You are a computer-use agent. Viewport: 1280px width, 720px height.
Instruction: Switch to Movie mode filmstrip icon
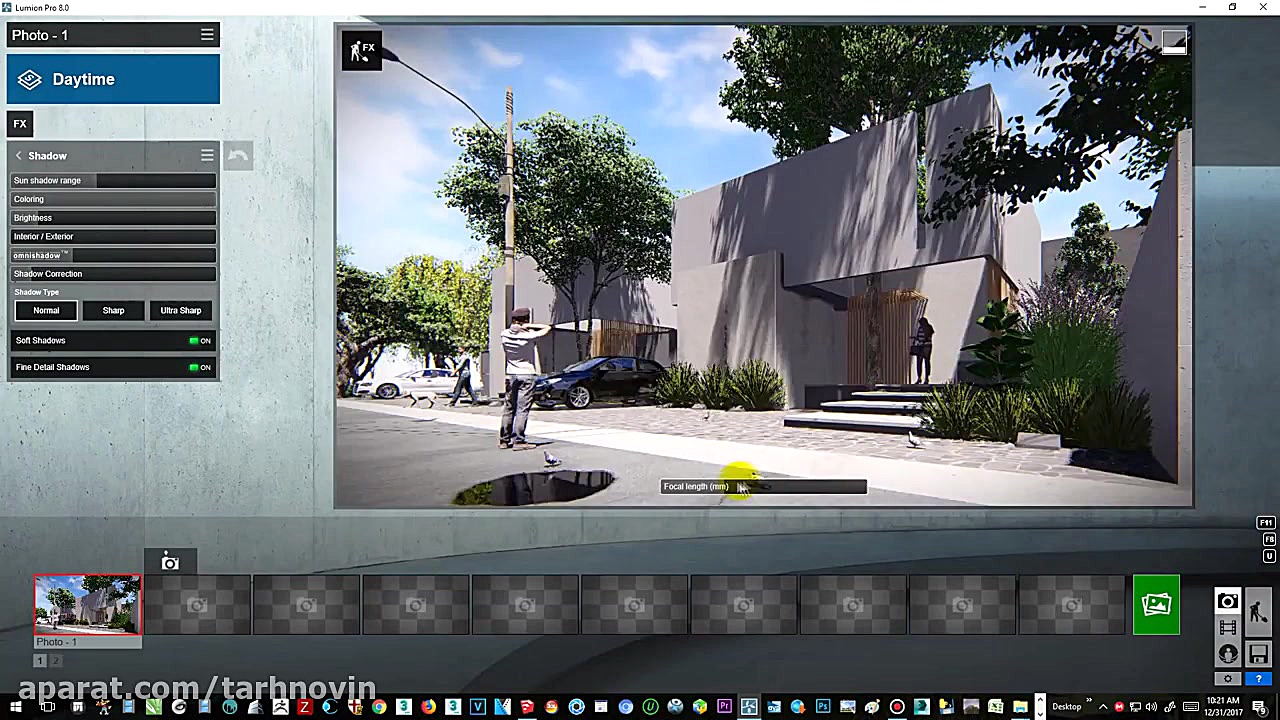pyautogui.click(x=1228, y=628)
